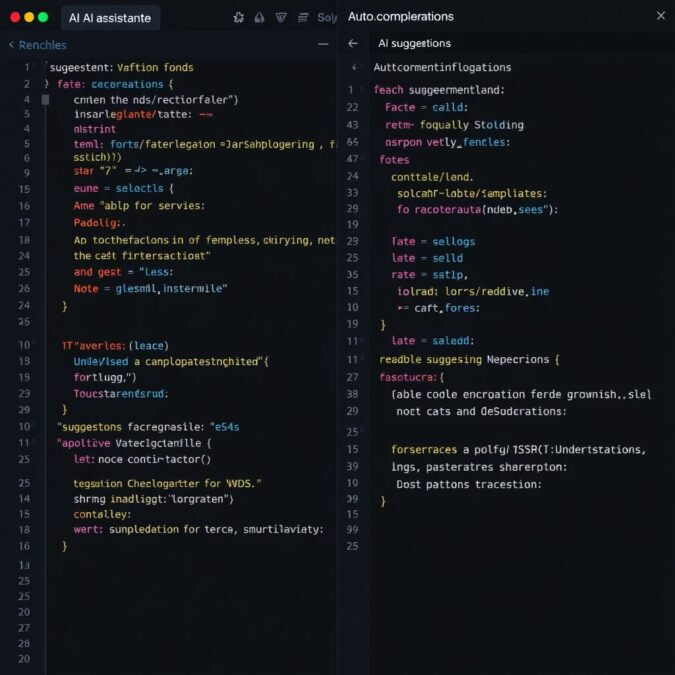
Task: Click the line '1T"averles:(leace)'
Action: click(115, 346)
